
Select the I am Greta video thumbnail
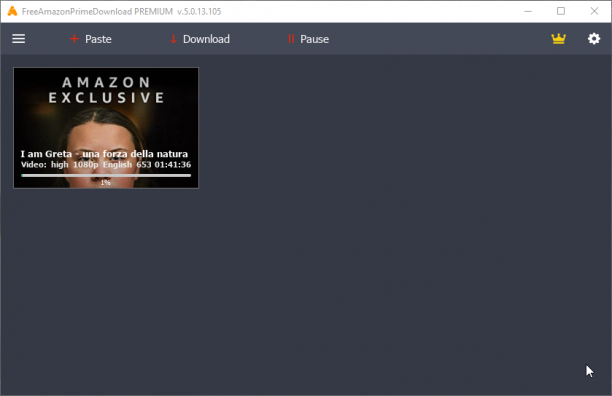pyautogui.click(x=106, y=128)
